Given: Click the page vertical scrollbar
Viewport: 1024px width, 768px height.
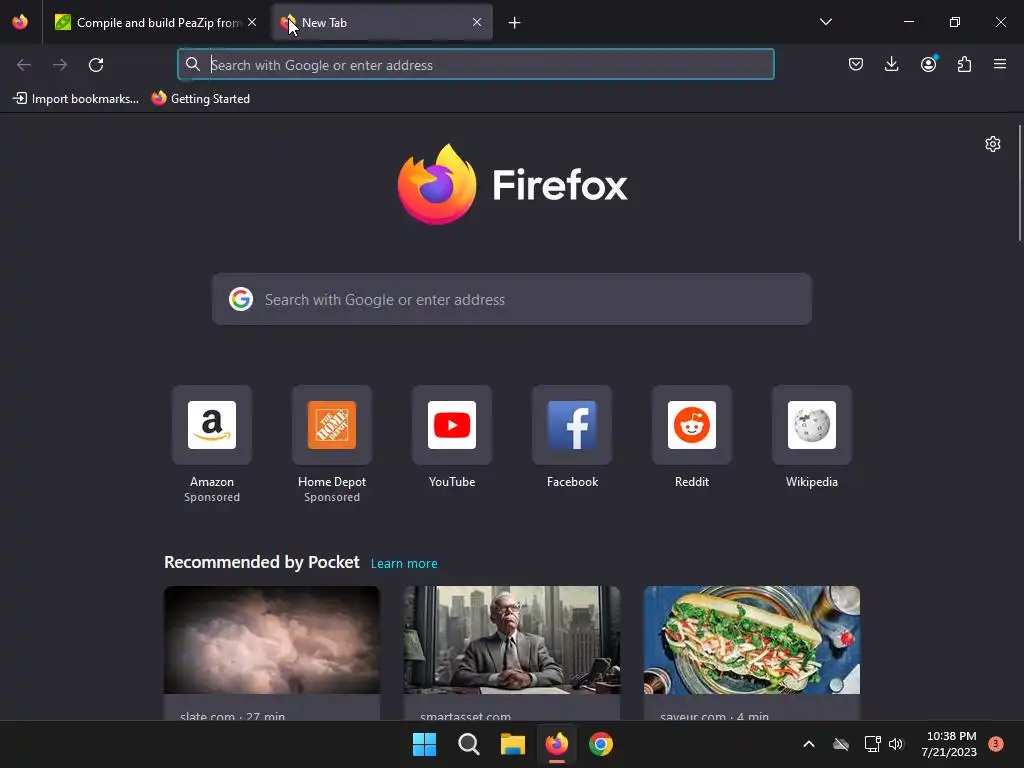Looking at the screenshot, I should click(1020, 183).
